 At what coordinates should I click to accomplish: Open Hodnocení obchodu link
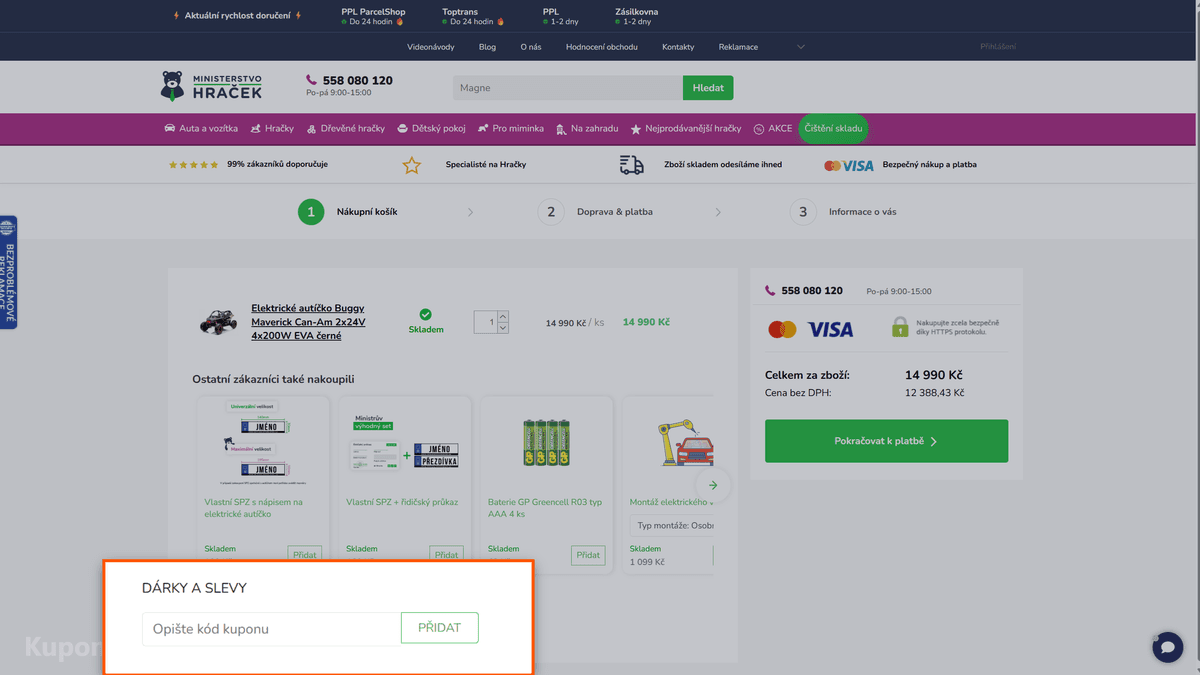click(602, 47)
